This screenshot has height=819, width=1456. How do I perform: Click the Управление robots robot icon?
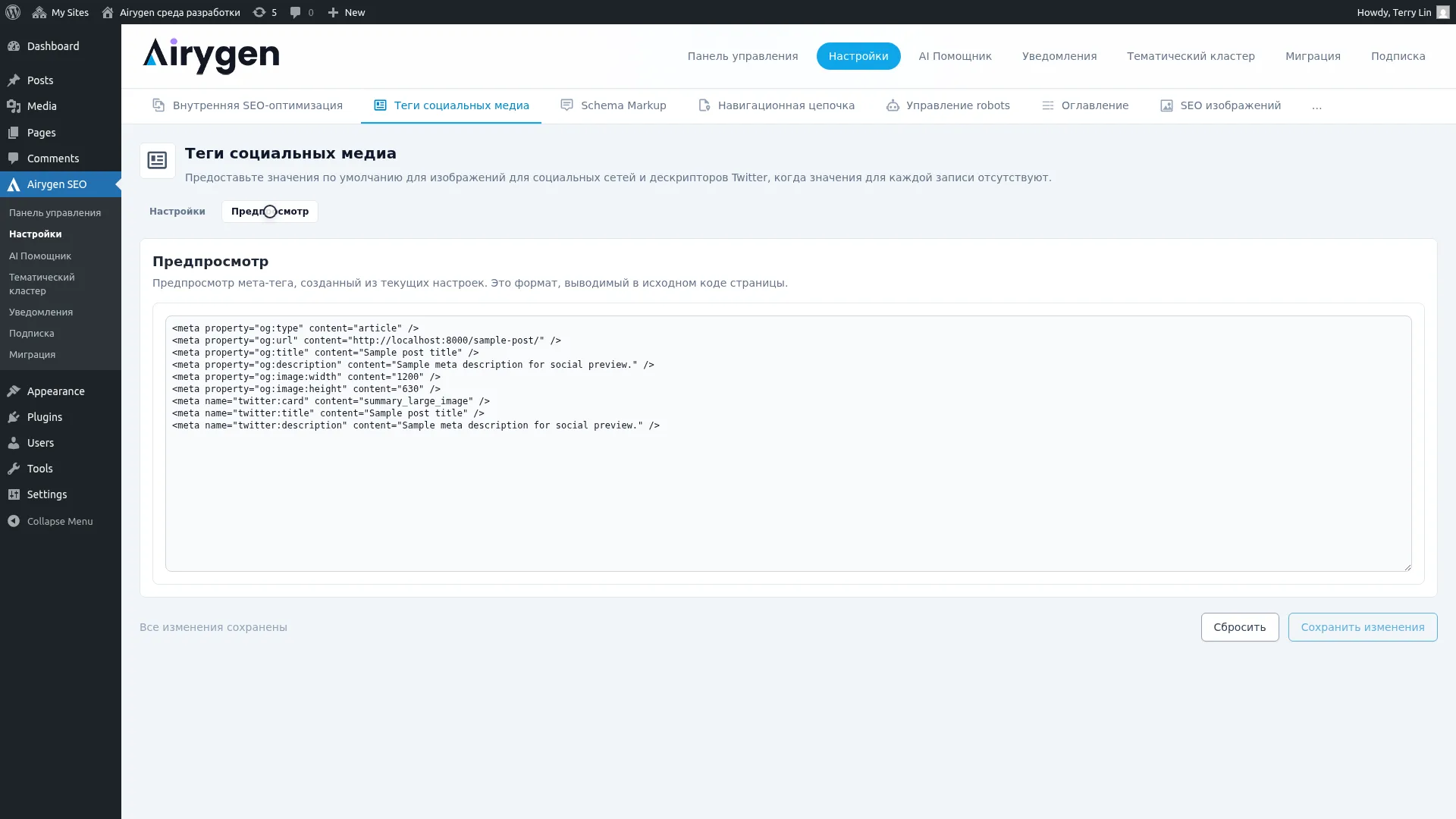(x=893, y=105)
